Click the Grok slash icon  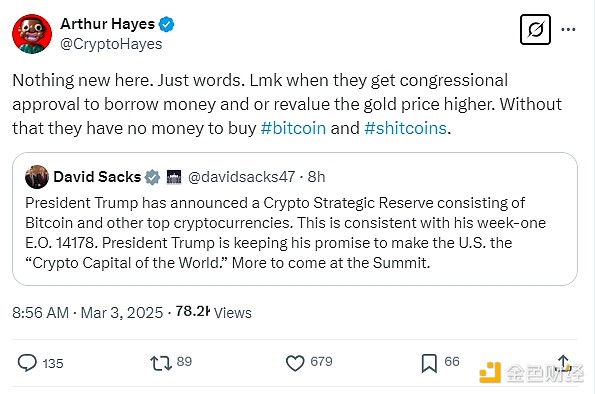click(535, 29)
